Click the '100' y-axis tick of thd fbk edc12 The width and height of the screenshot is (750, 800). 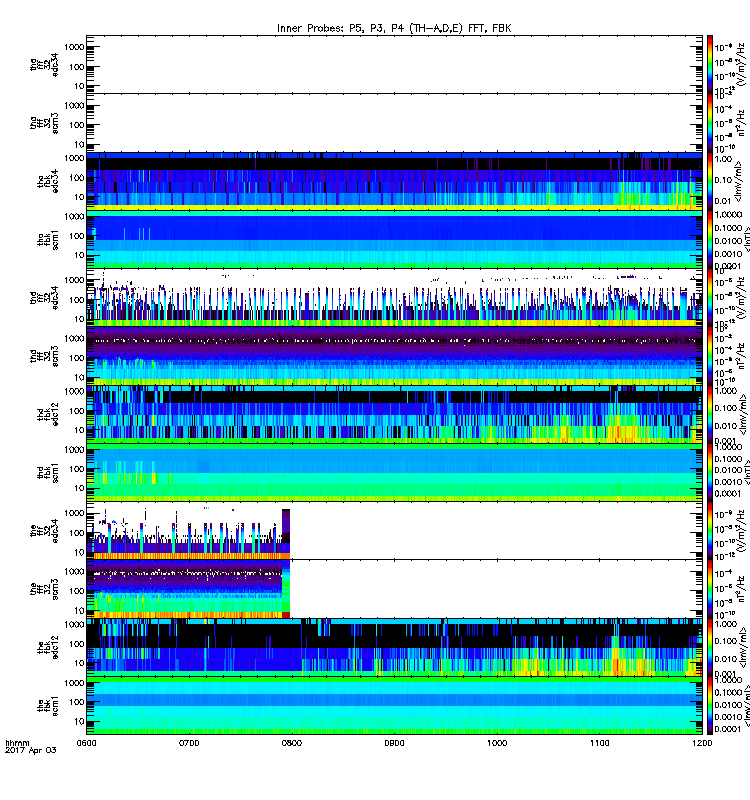[x=77, y=411]
